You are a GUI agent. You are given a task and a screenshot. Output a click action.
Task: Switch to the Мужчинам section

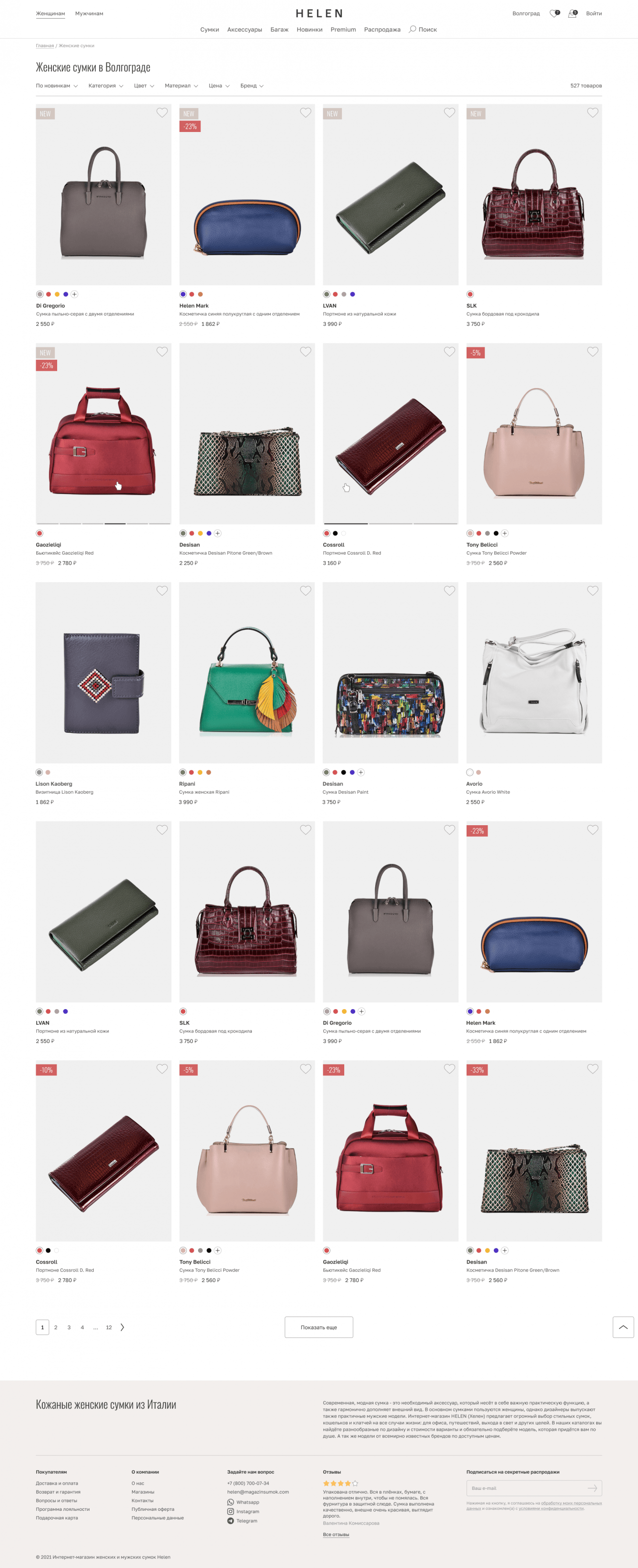90,13
